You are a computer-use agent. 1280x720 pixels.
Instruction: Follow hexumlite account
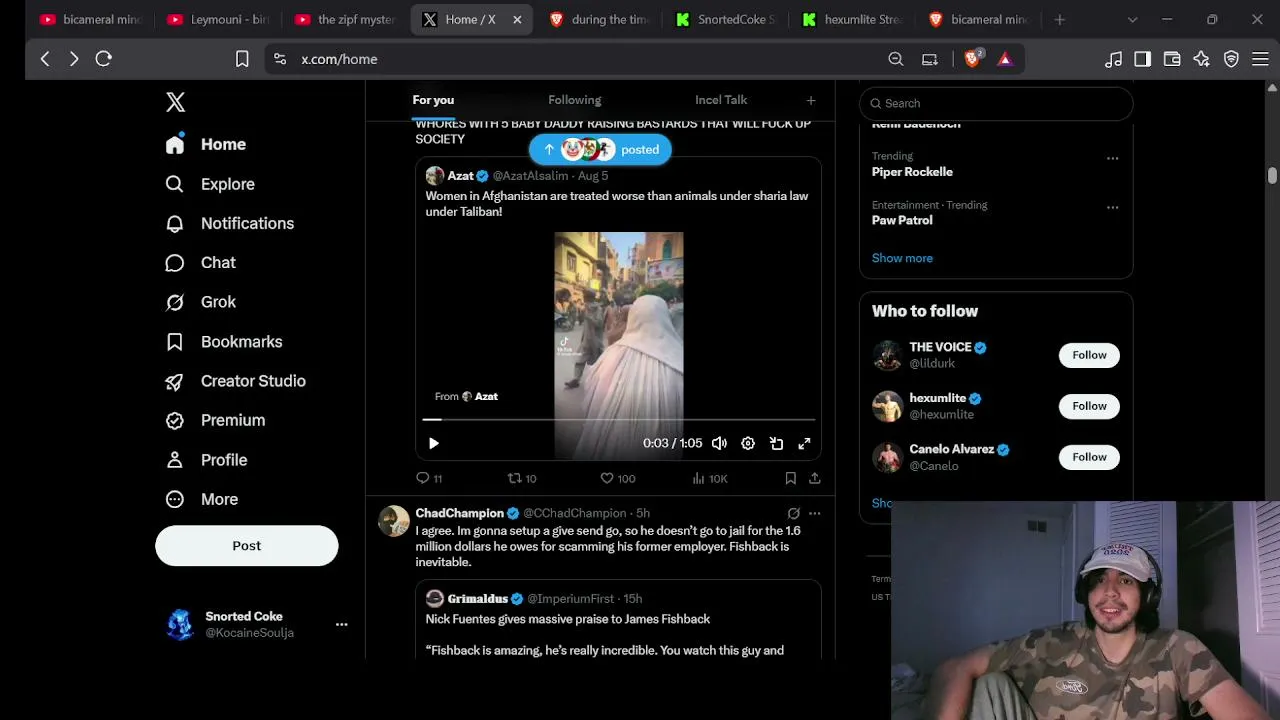(1089, 406)
